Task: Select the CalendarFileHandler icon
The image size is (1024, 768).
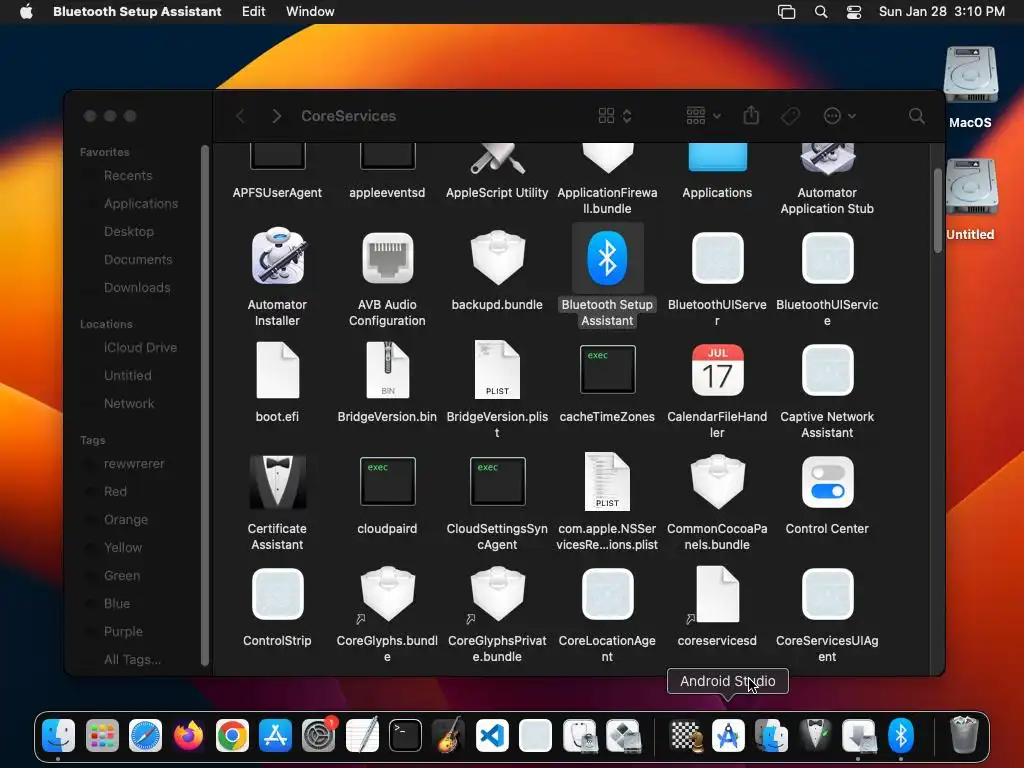Action: tap(717, 370)
